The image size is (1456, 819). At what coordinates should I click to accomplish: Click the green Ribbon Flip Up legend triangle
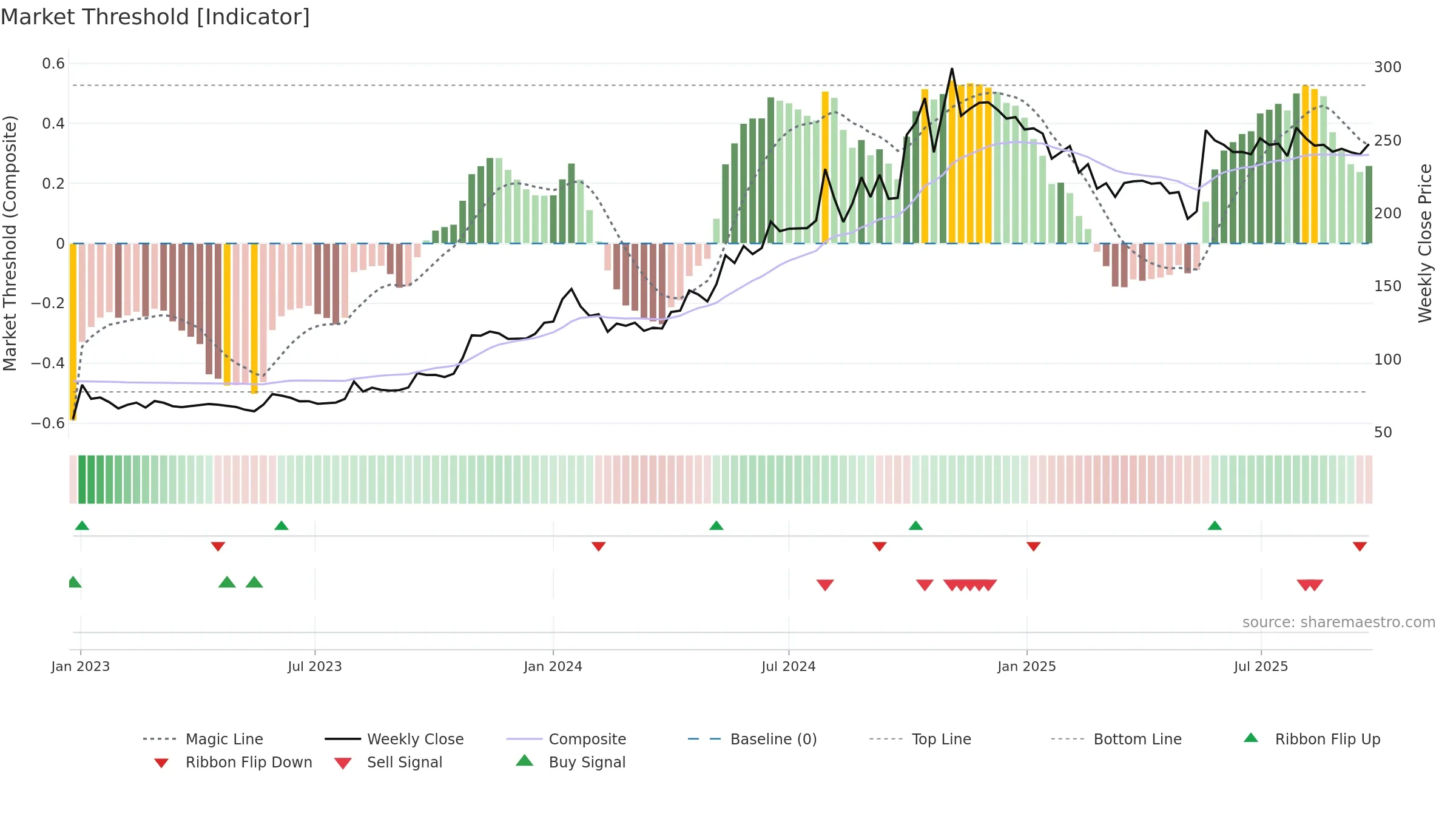[1251, 738]
